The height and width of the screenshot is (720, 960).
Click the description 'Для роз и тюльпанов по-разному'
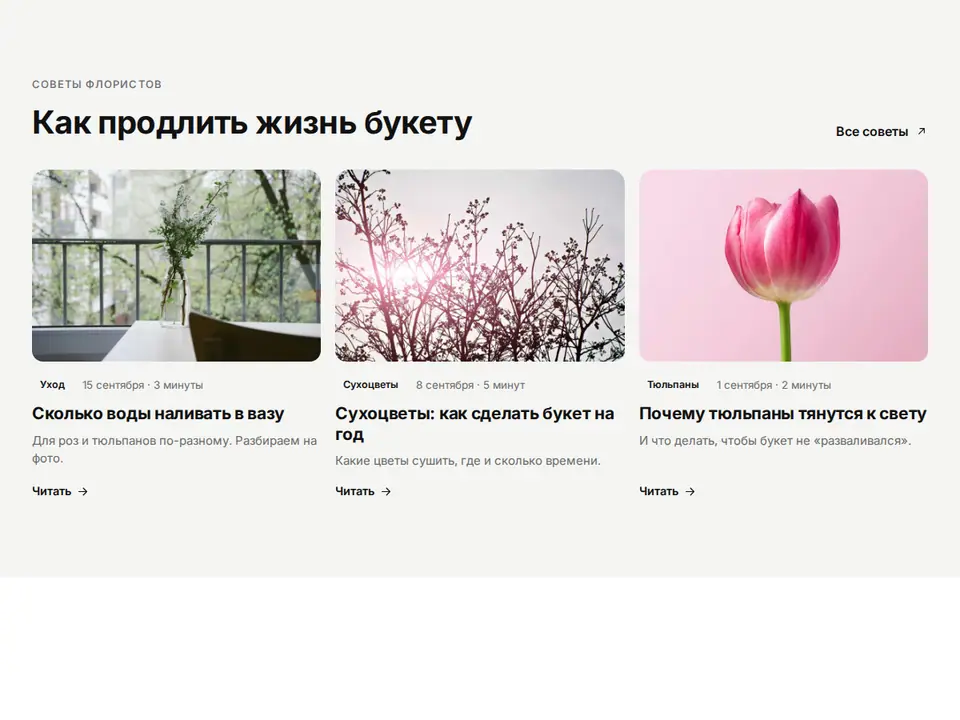[x=174, y=449]
